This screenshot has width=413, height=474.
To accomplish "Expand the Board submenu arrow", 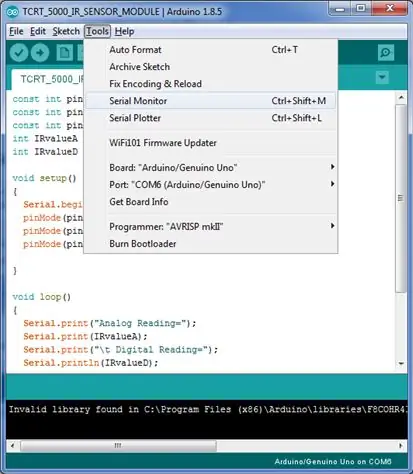I will pos(332,167).
